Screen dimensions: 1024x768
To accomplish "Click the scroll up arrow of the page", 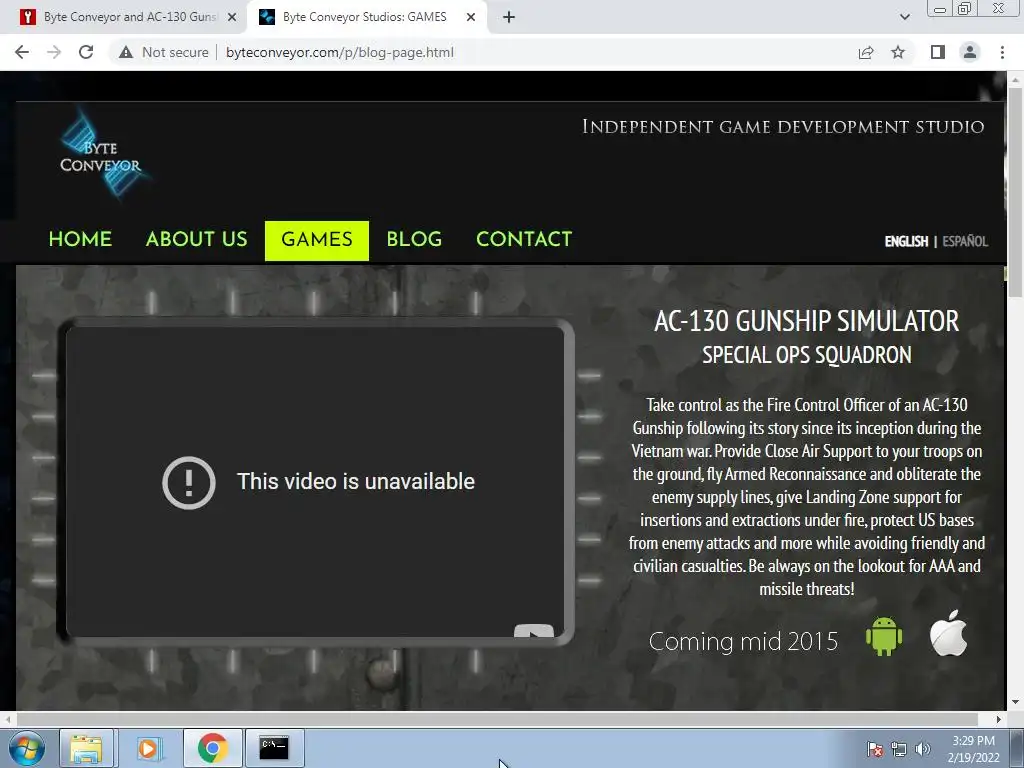I will coord(1015,80).
